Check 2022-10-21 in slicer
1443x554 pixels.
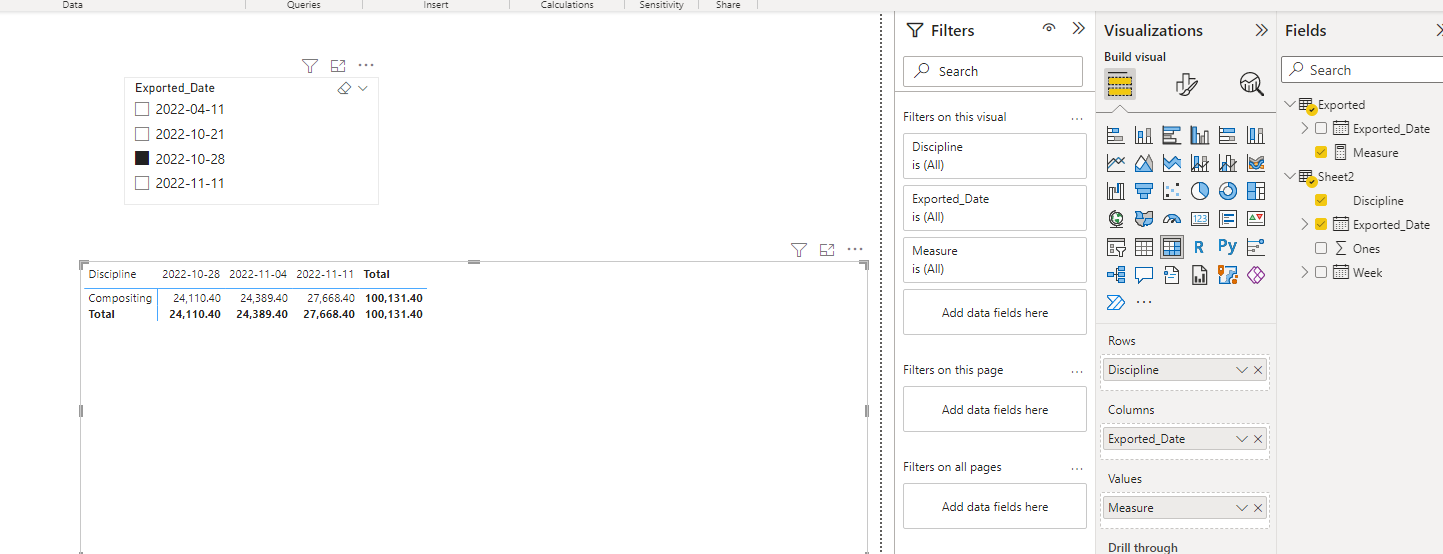pyautogui.click(x=142, y=134)
